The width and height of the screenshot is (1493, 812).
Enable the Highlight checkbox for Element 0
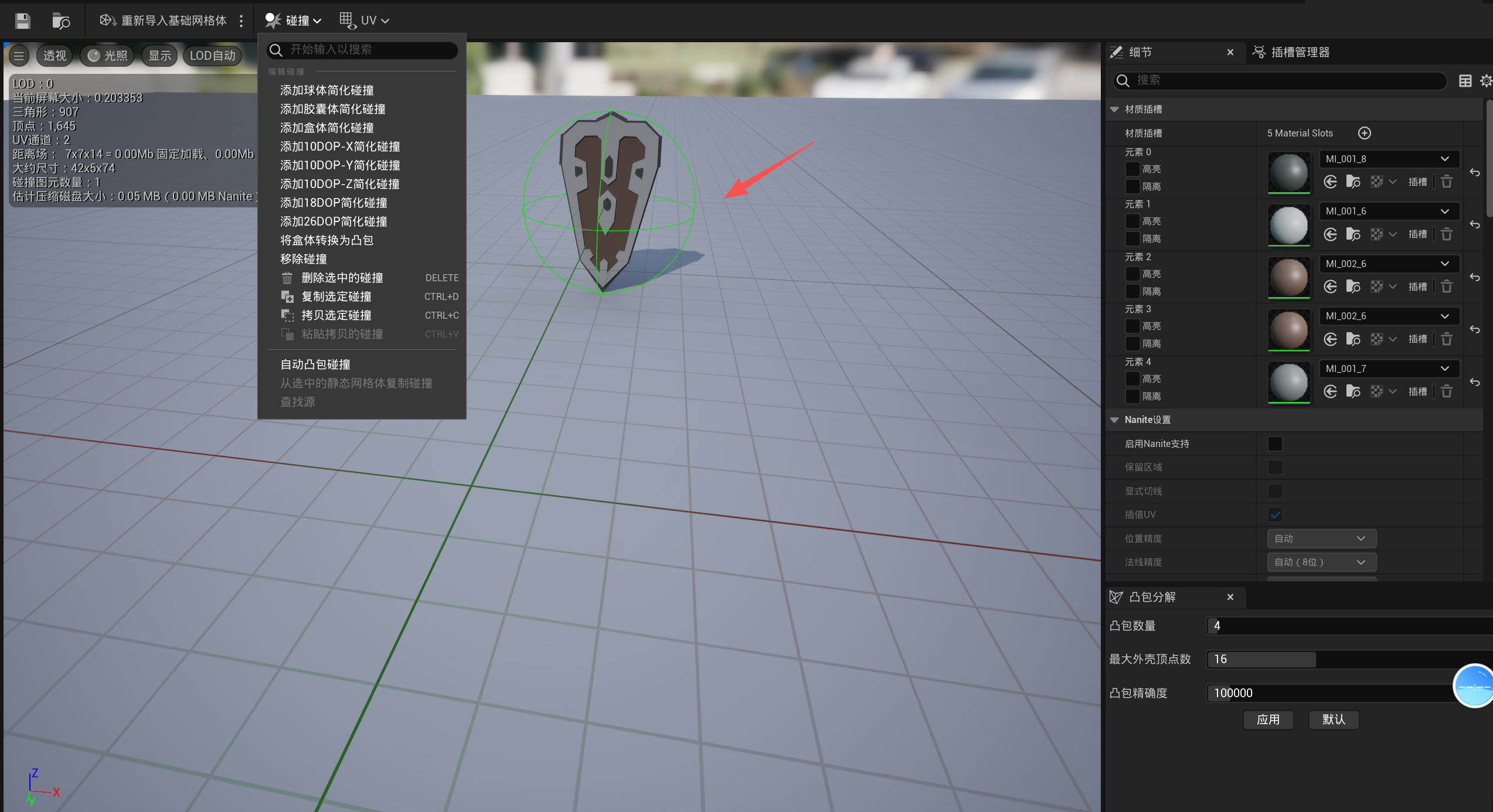click(1132, 169)
